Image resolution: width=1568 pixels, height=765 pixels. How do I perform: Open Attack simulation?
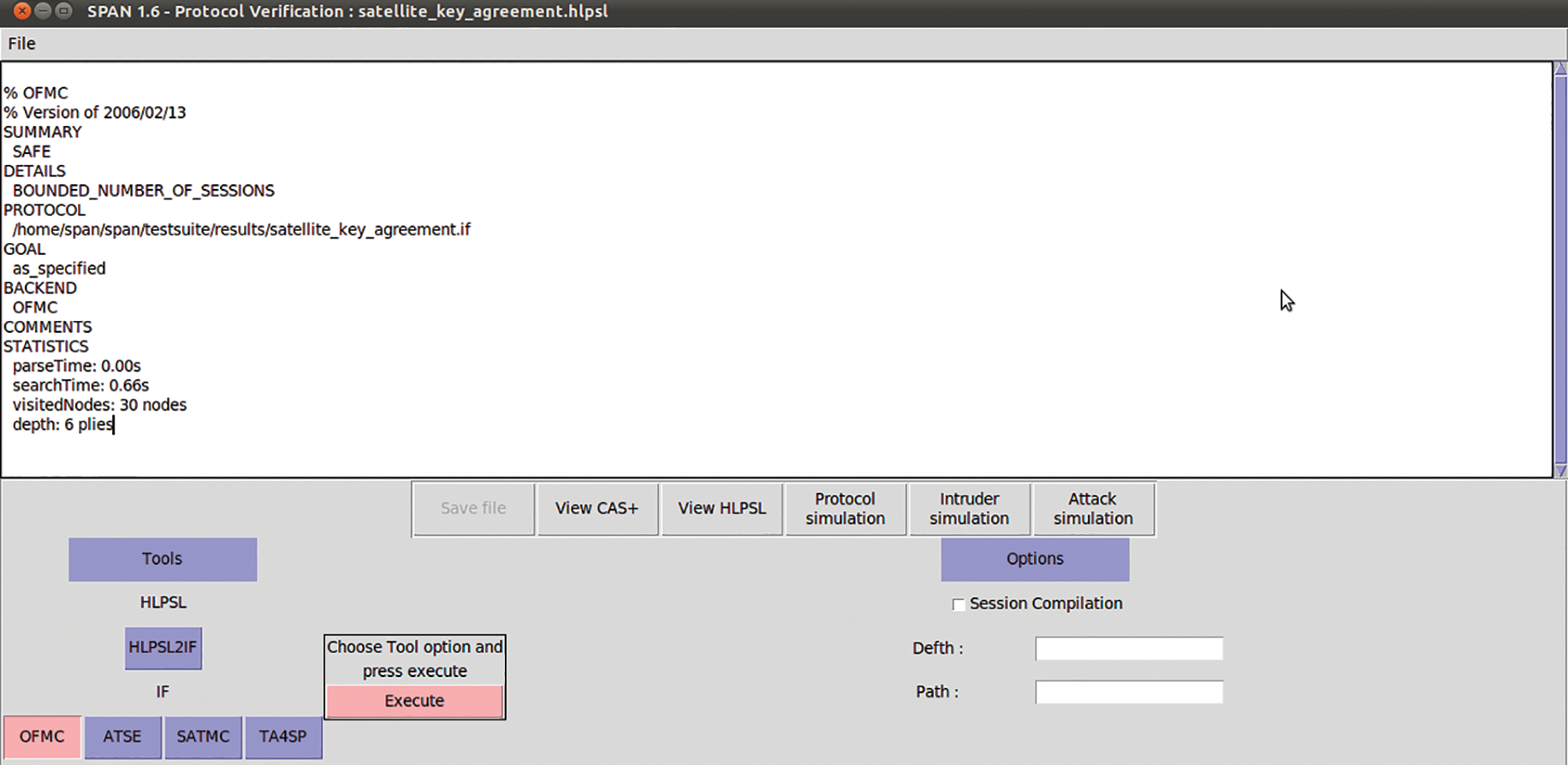point(1093,508)
